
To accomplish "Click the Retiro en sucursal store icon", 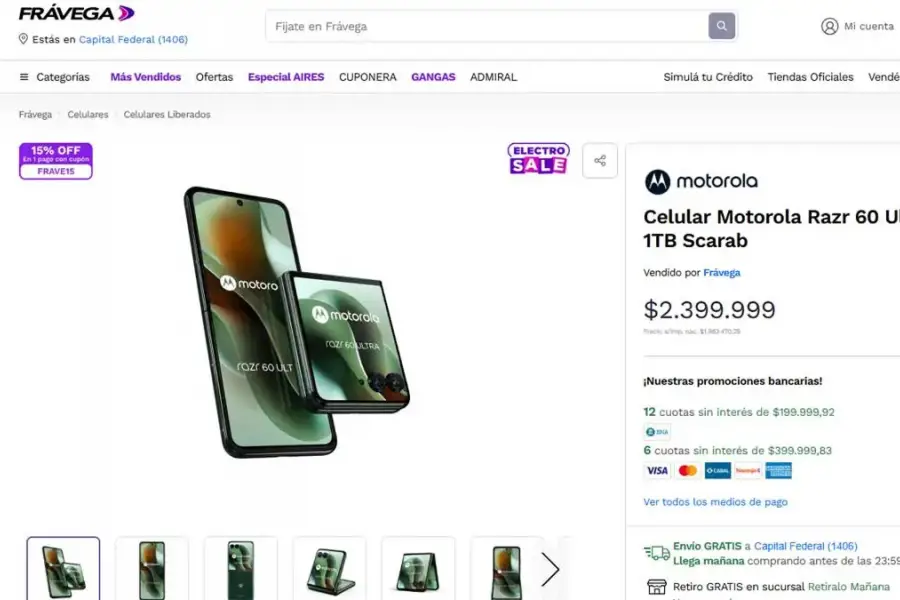I will point(657,586).
